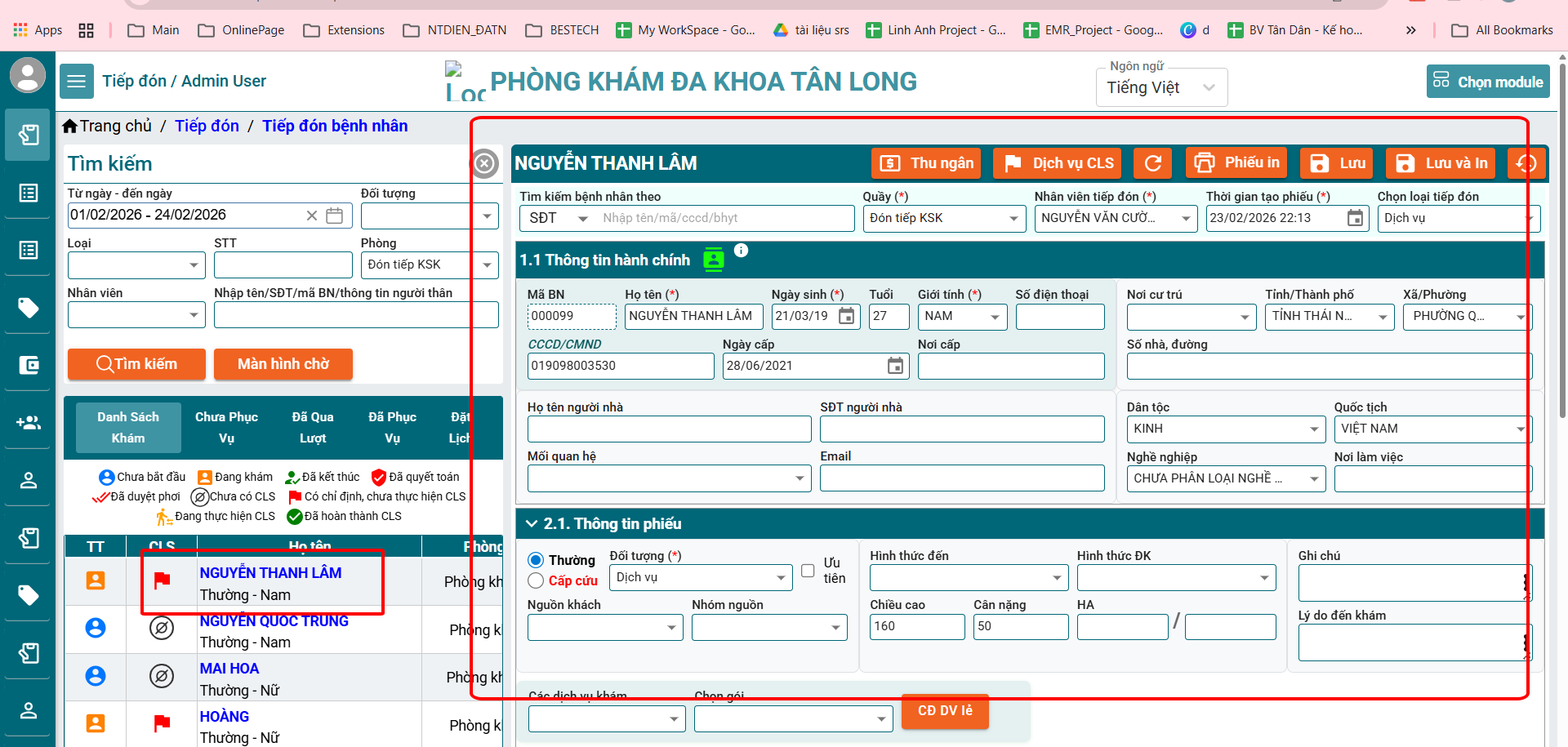Image resolution: width=1568 pixels, height=747 pixels.
Task: Select patient NGUYỄN QUỐC TRUNG in list
Action: (x=274, y=621)
